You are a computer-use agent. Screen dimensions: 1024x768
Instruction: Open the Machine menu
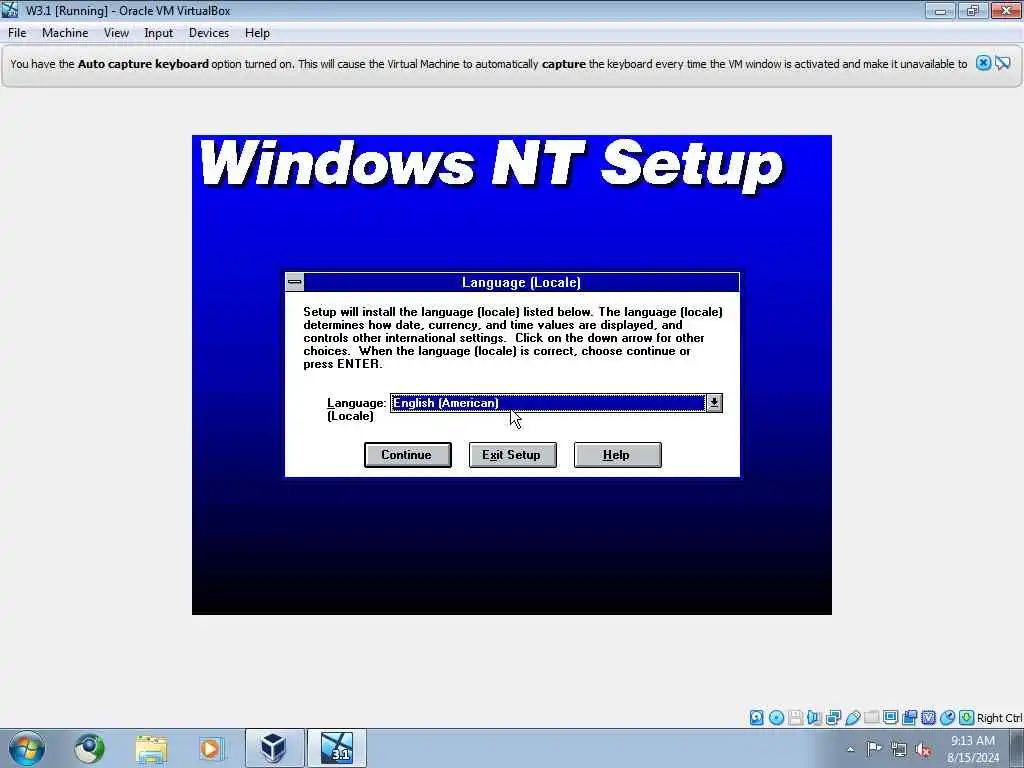pos(65,33)
